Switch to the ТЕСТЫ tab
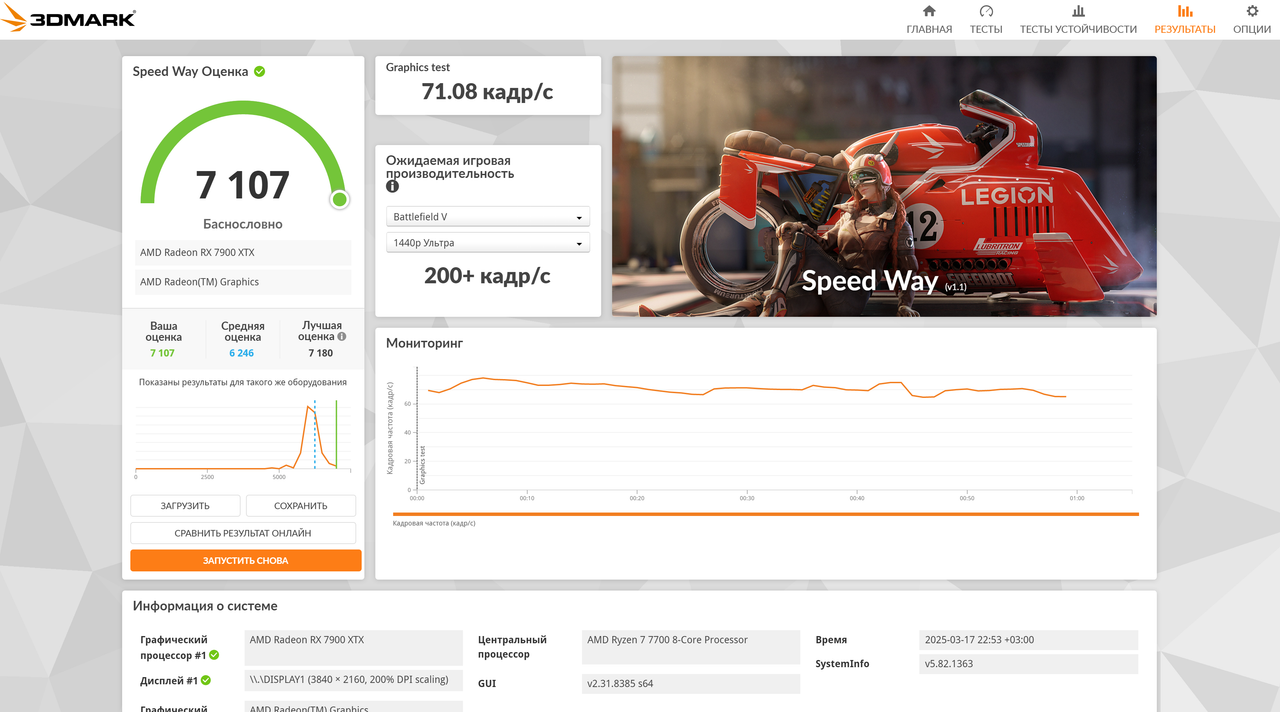The width and height of the screenshot is (1280, 712). [986, 19]
